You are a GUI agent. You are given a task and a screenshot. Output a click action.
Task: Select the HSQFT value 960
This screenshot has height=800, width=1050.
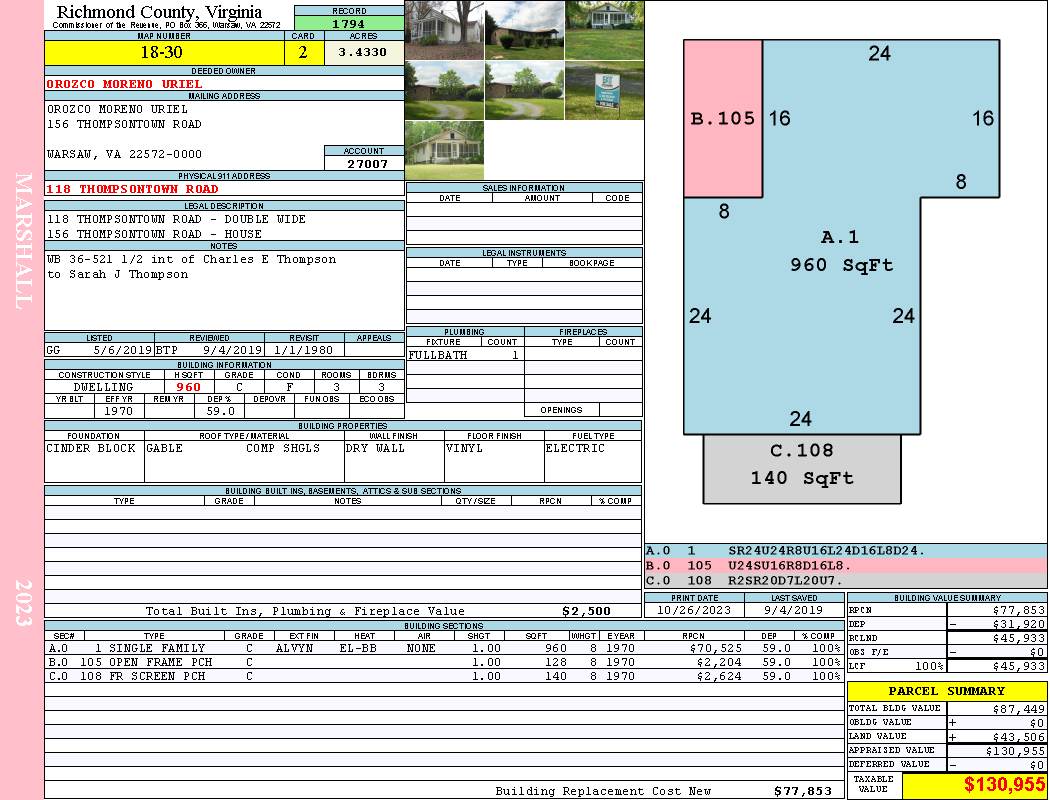pyautogui.click(x=189, y=387)
